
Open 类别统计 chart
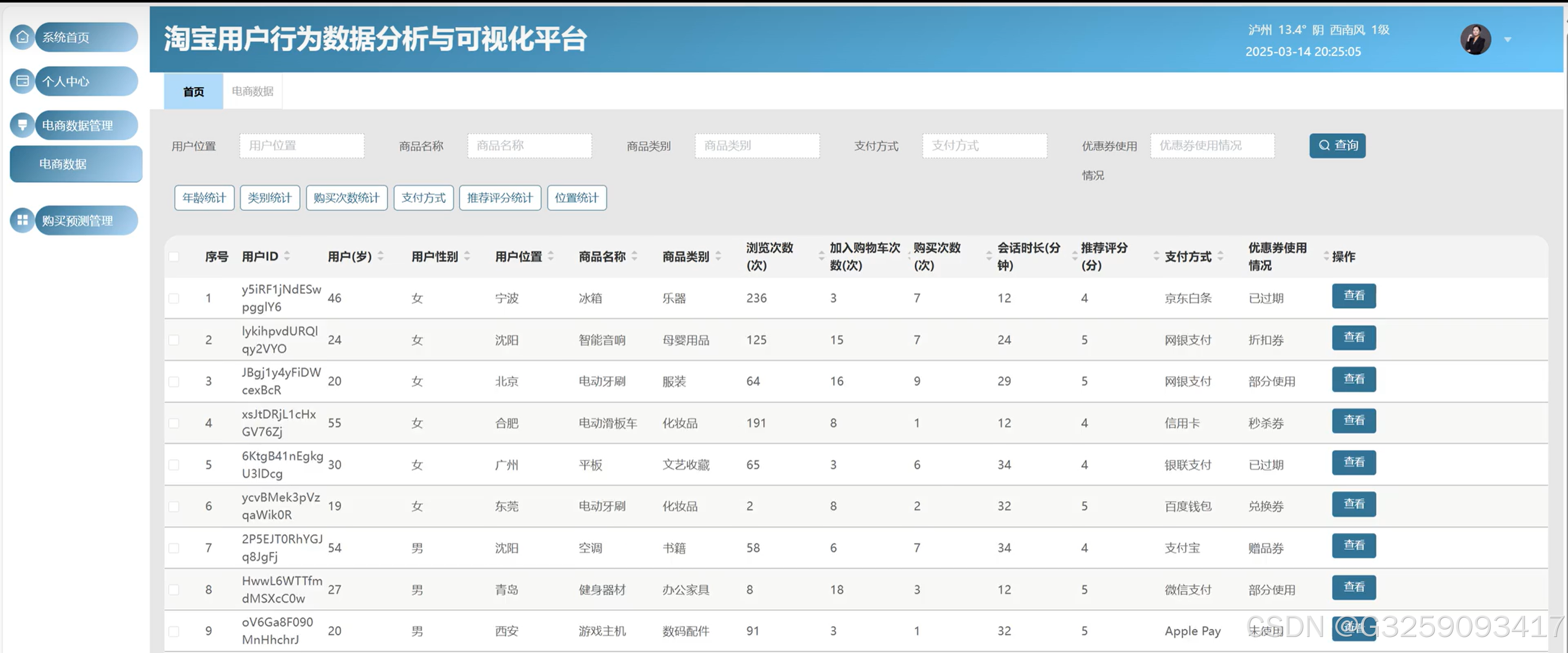tap(269, 198)
